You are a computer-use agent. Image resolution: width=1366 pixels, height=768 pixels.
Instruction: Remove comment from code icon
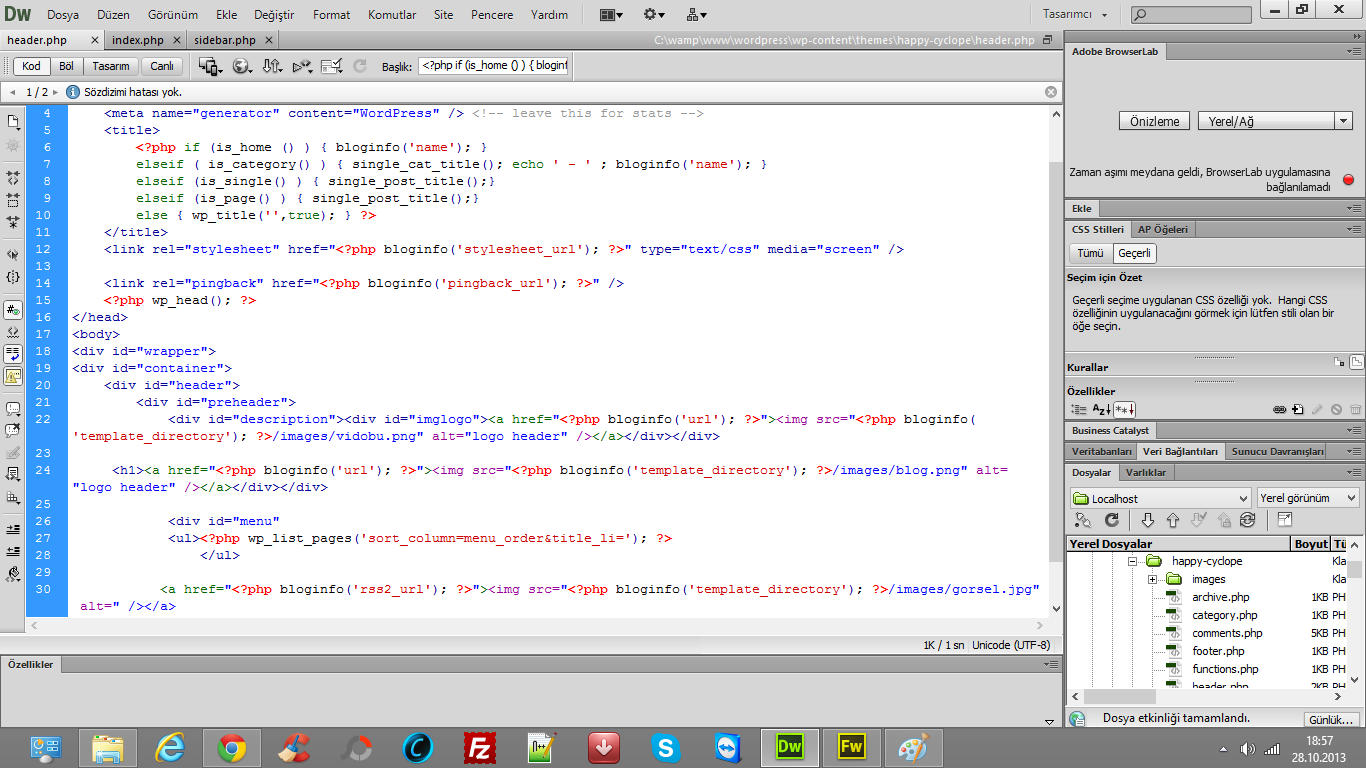point(13,431)
